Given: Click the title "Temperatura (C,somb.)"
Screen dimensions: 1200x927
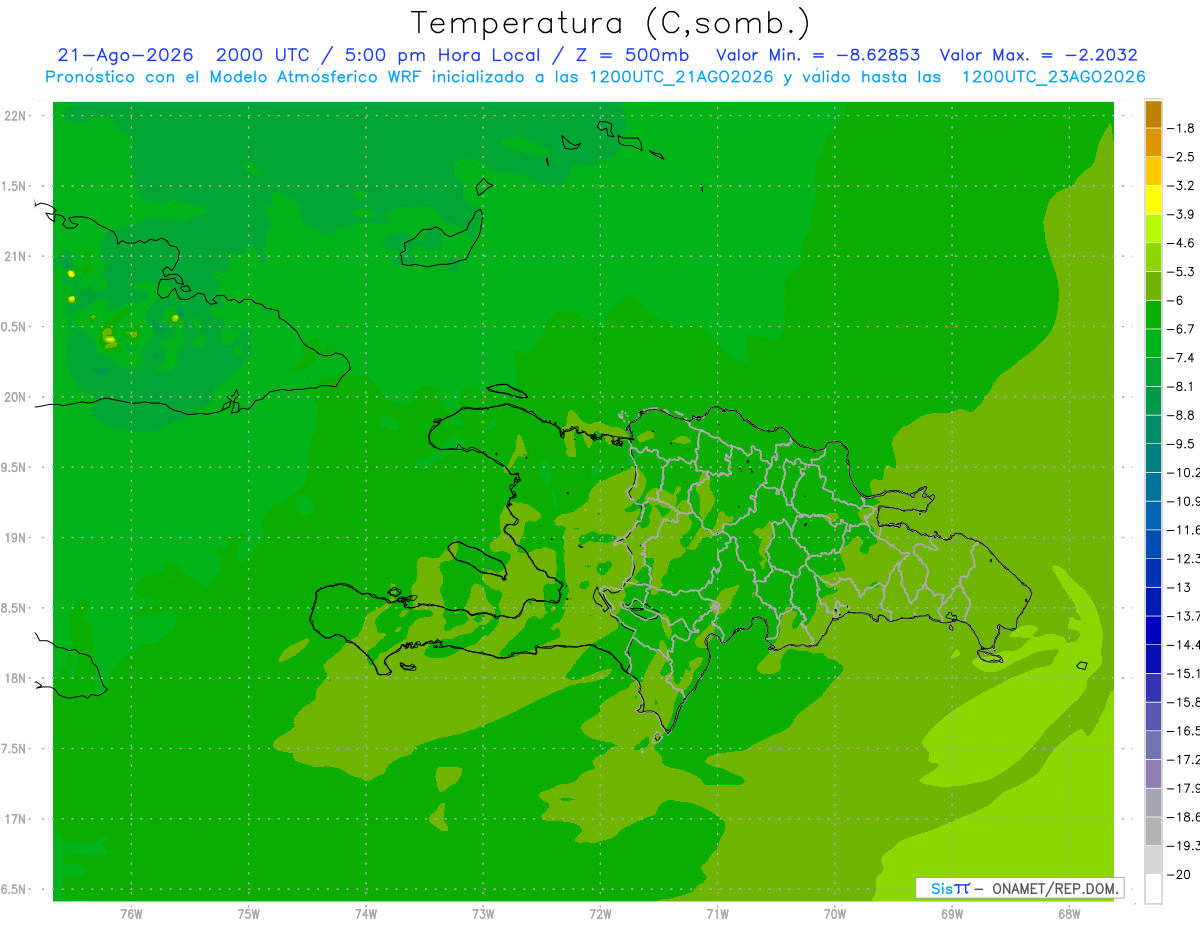Looking at the screenshot, I should click(x=611, y=23).
